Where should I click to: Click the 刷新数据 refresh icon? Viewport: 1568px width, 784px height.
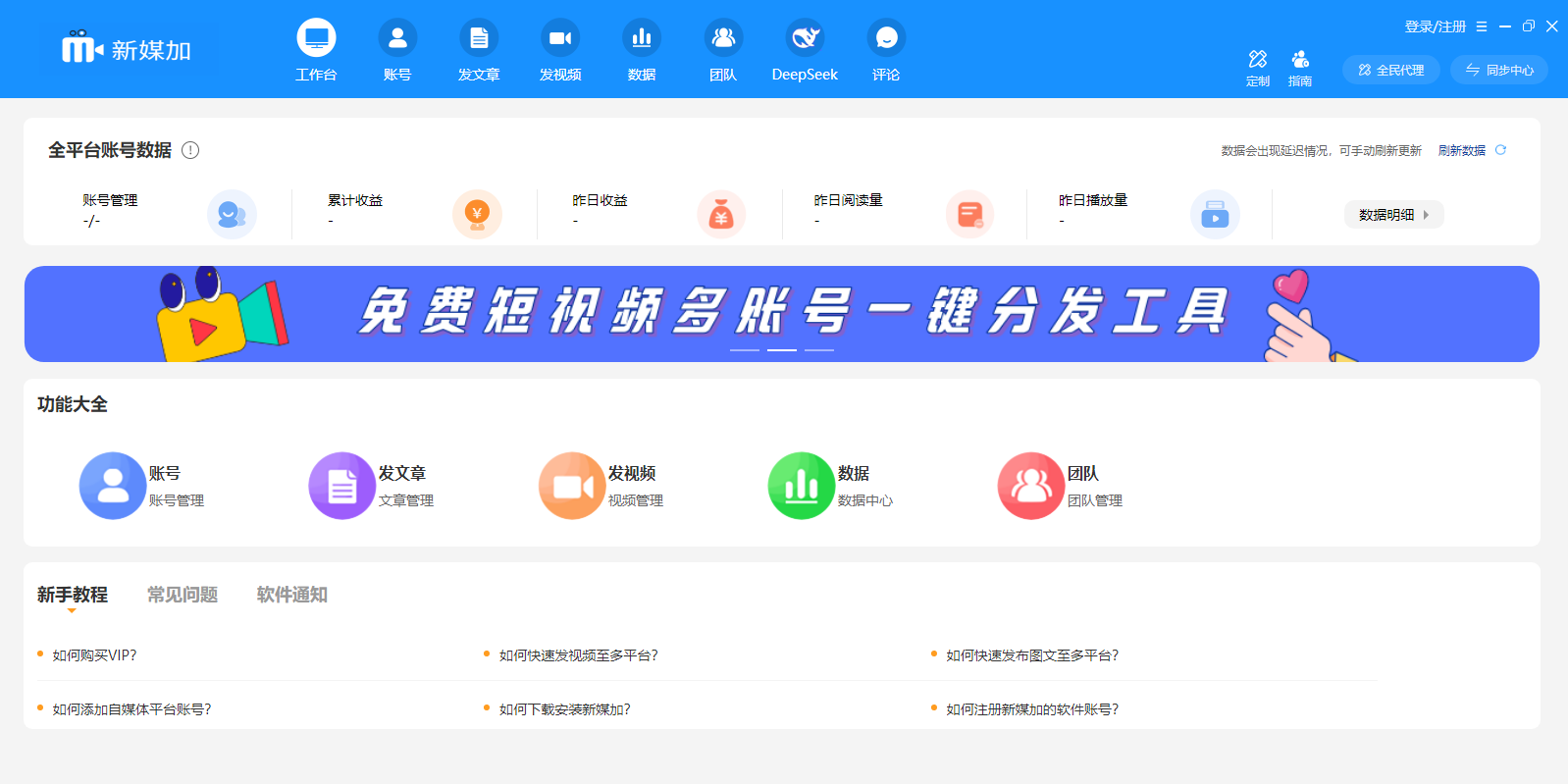pyautogui.click(x=1500, y=150)
